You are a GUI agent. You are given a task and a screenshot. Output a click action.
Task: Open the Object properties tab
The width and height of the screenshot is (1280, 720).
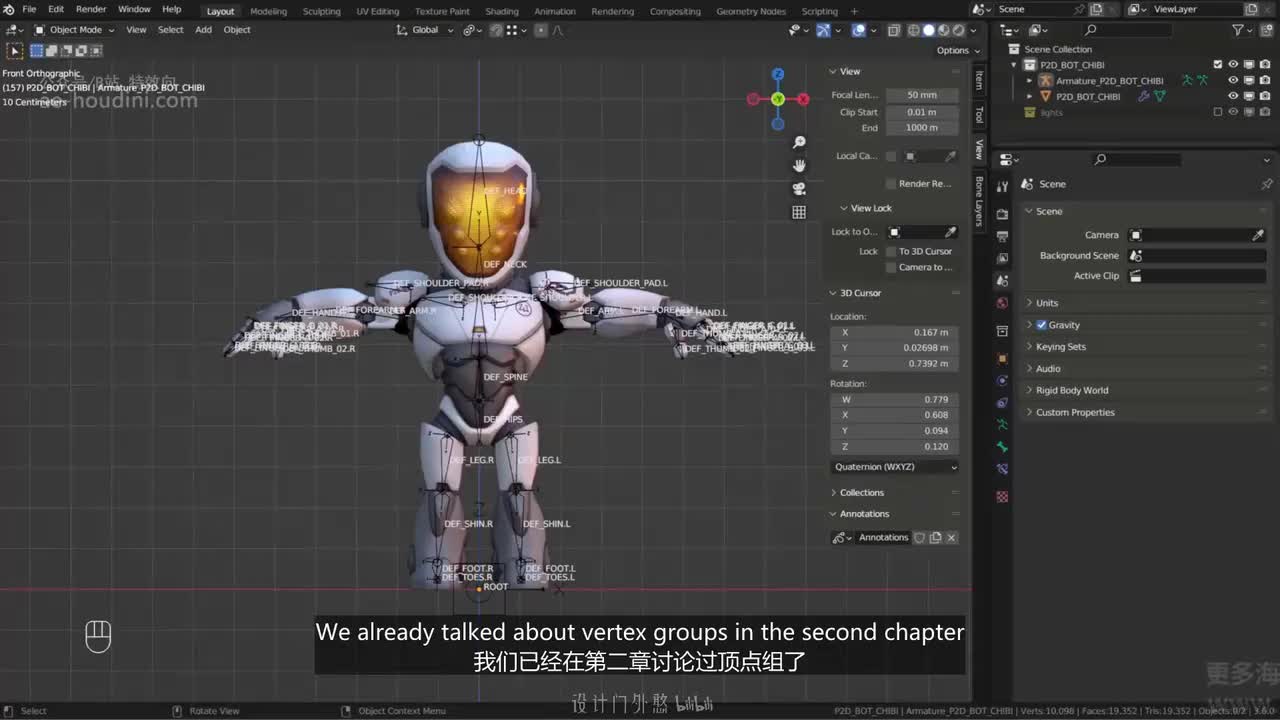click(1002, 358)
